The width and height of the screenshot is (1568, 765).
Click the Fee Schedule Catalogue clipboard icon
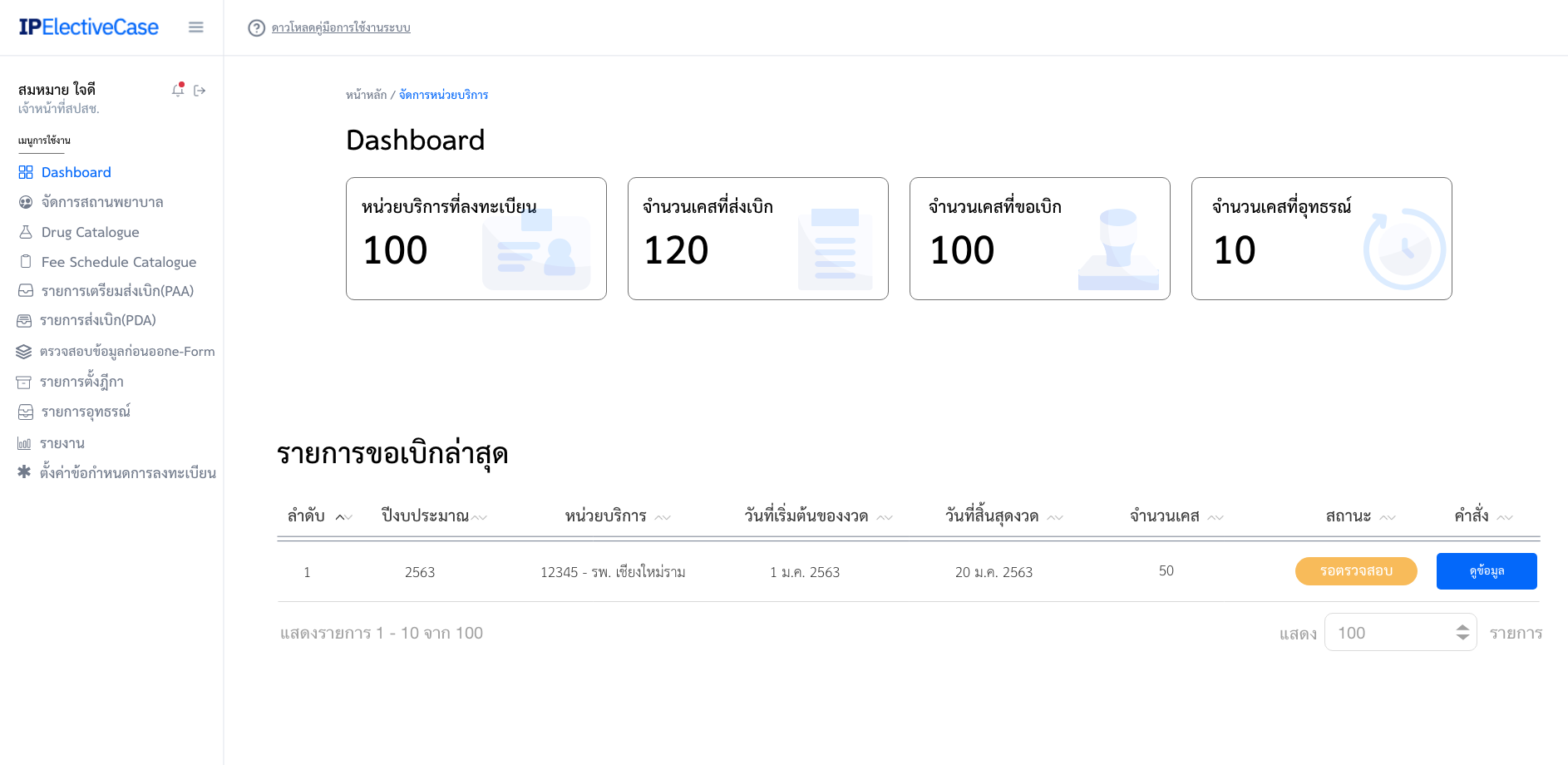26,262
